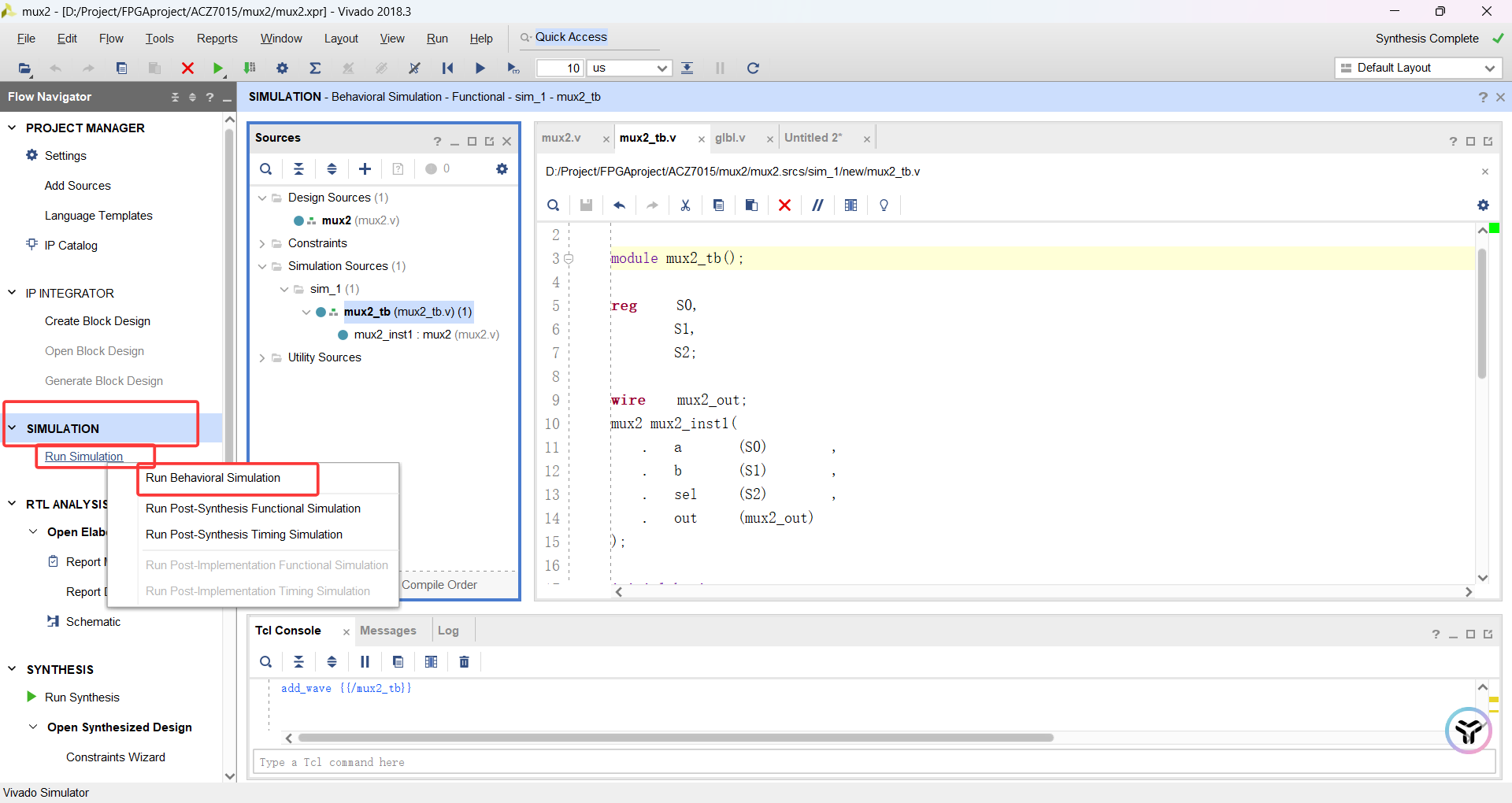Screen dimensions: 1512x803
Task: Open the time unit dropdown showing us
Action: pyautogui.click(x=630, y=68)
